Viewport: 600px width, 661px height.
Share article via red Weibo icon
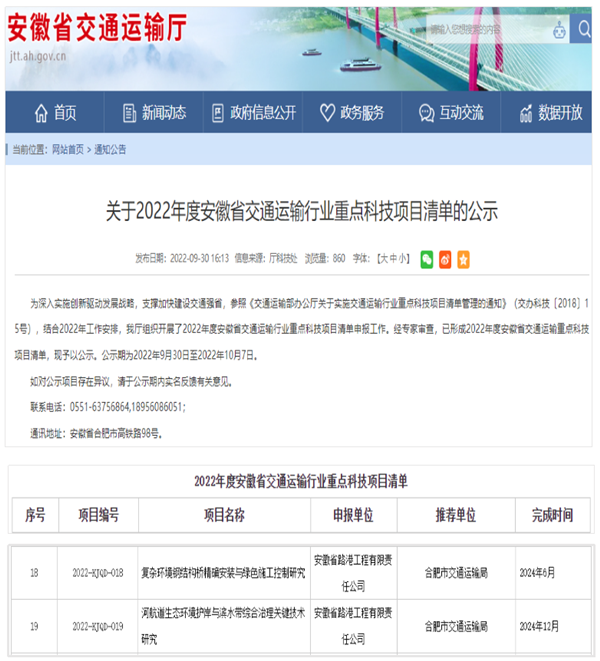pos(445,259)
